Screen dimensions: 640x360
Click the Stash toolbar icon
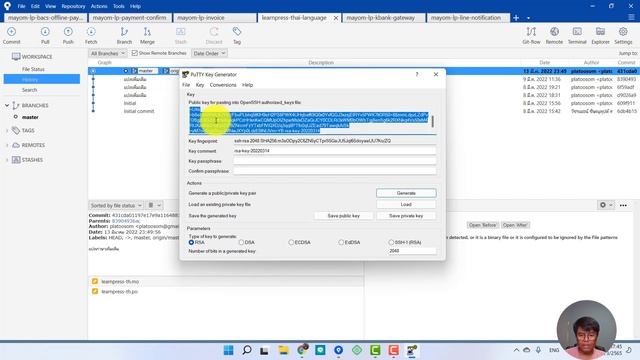click(180, 35)
